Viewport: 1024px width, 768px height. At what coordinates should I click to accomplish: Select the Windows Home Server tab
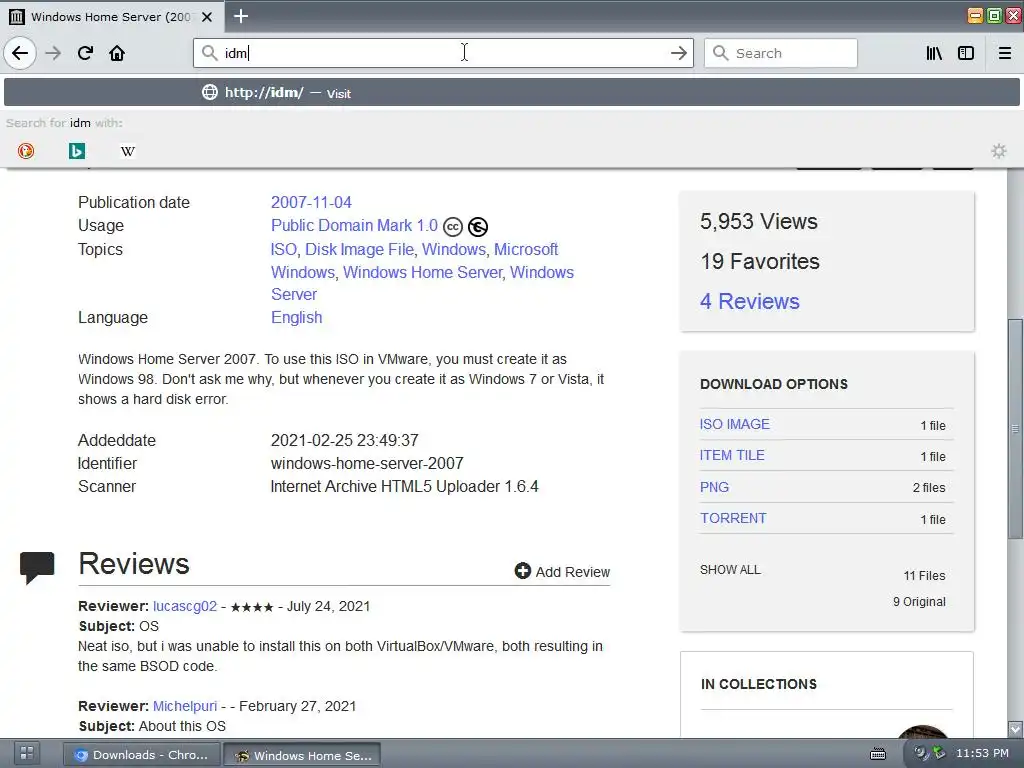tap(111, 16)
